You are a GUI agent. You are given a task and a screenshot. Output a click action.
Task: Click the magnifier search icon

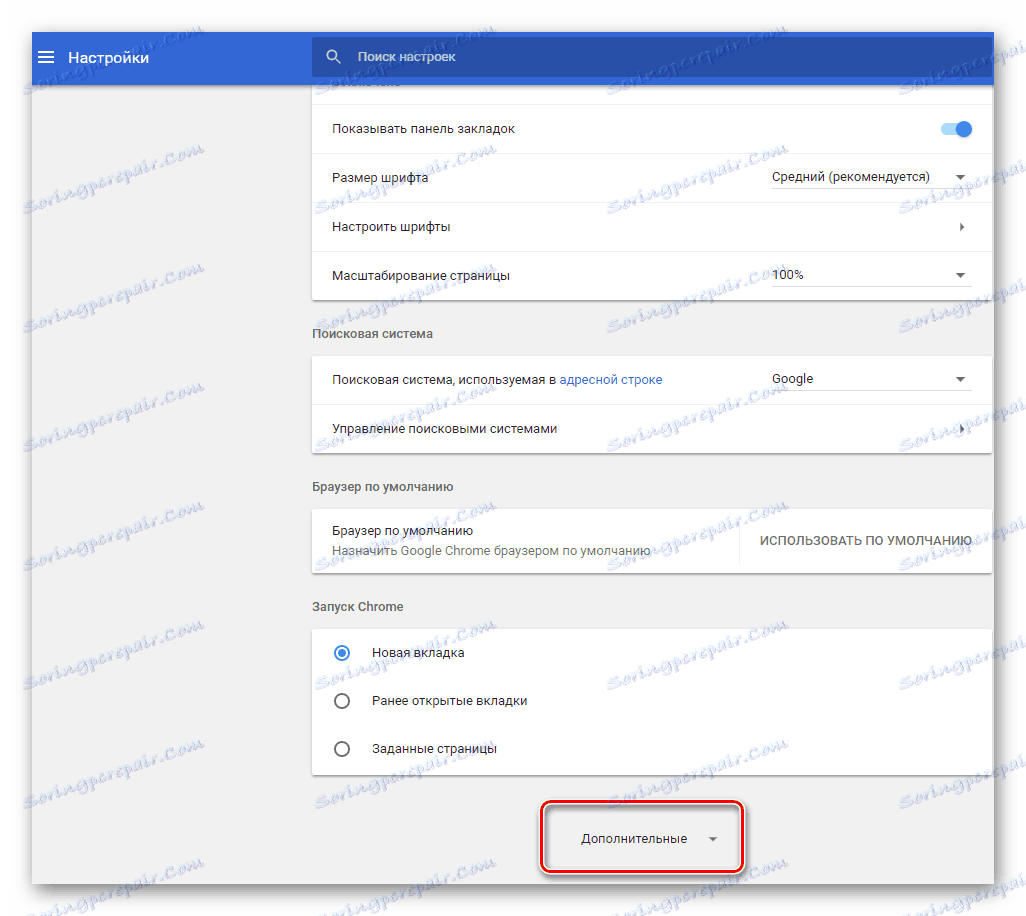(x=333, y=57)
